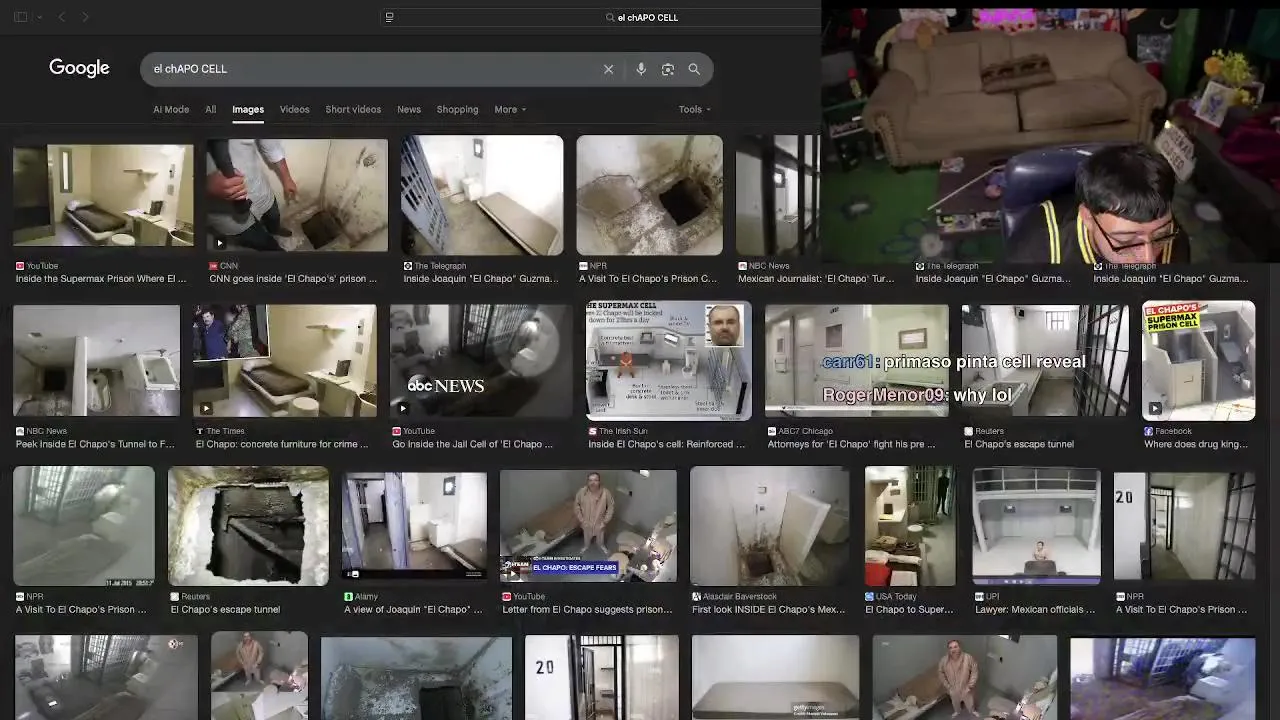Expand the Tools dropdown
Viewport: 1280px width, 720px height.
695,109
